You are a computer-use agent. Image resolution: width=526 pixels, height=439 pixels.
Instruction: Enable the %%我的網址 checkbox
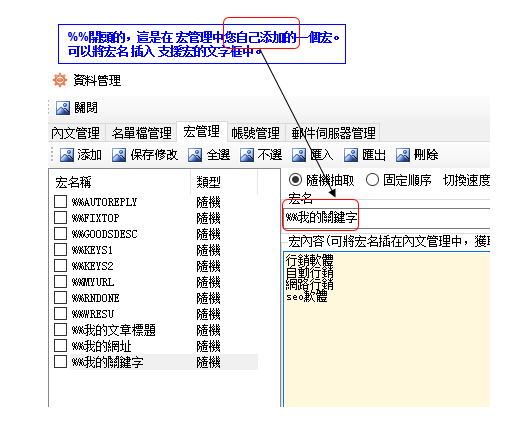60,345
